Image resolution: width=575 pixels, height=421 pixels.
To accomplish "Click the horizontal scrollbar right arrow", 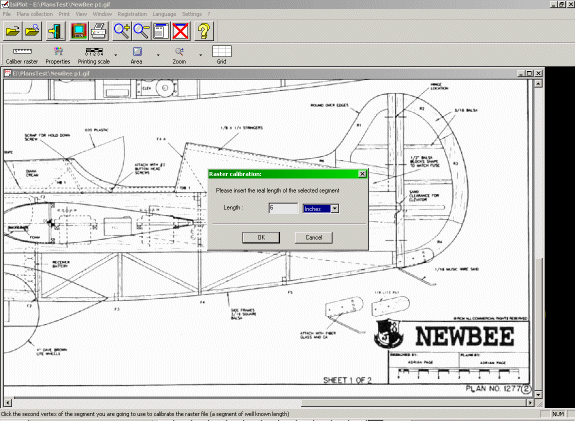I will click(x=530, y=403).
